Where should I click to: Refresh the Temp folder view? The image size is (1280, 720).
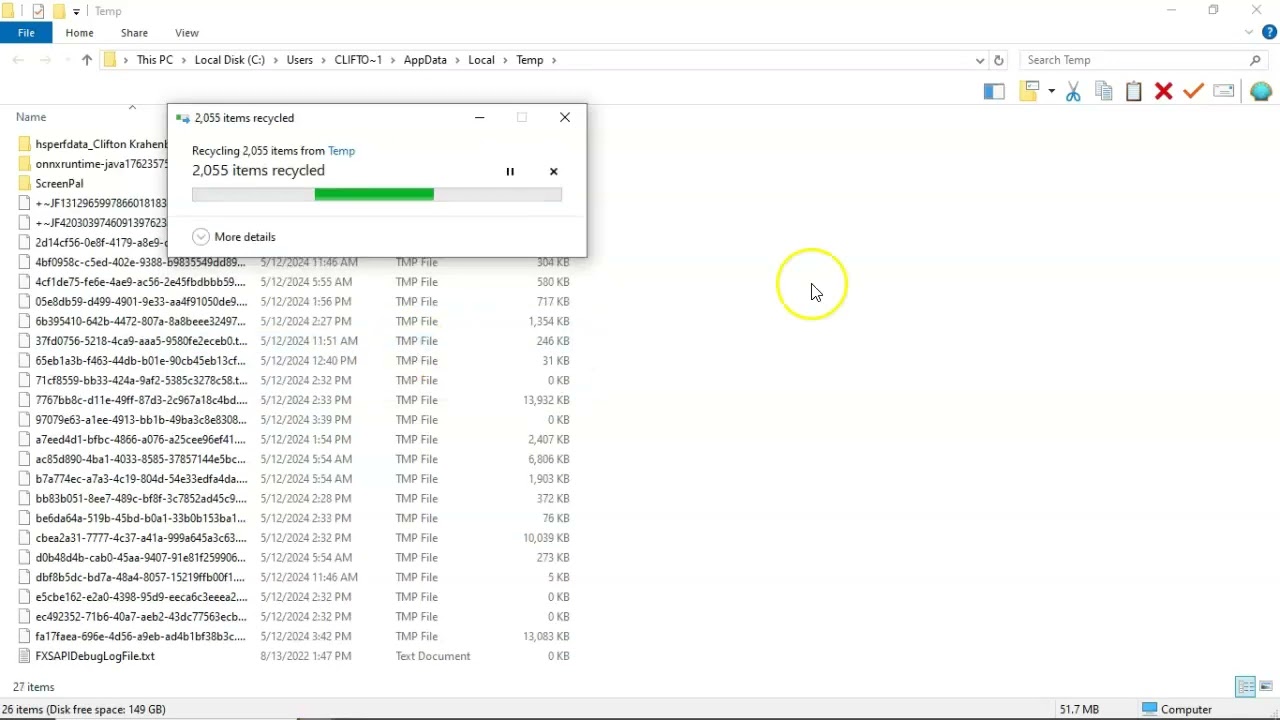pyautogui.click(x=998, y=60)
